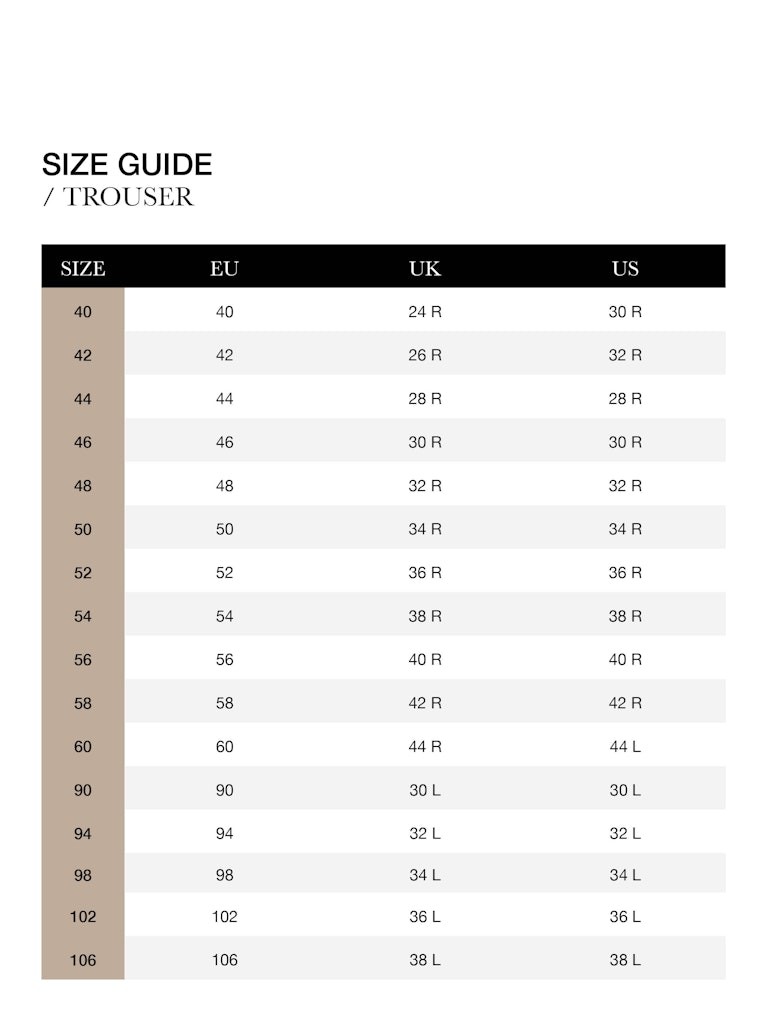The image size is (768, 1024).
Task: Click the / TROUSER subtitle
Action: click(118, 197)
